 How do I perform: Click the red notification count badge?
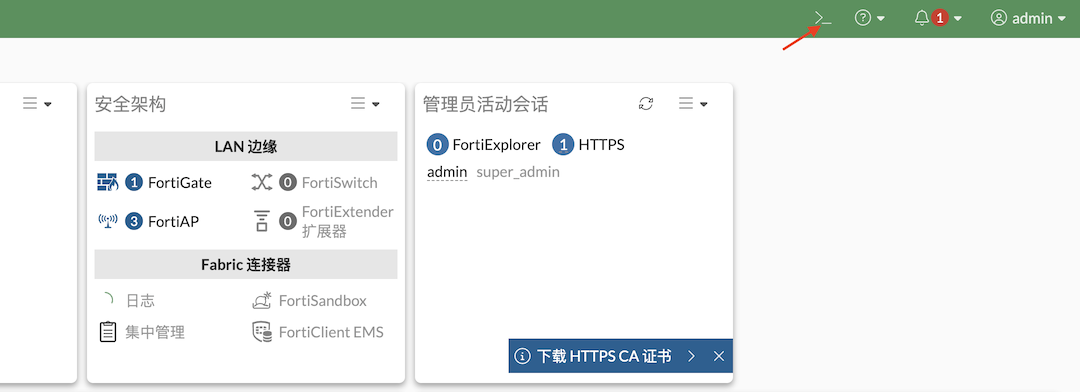[939, 18]
